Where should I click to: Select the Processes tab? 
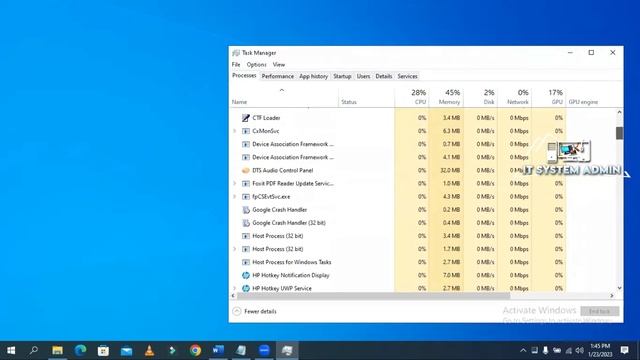click(x=244, y=76)
